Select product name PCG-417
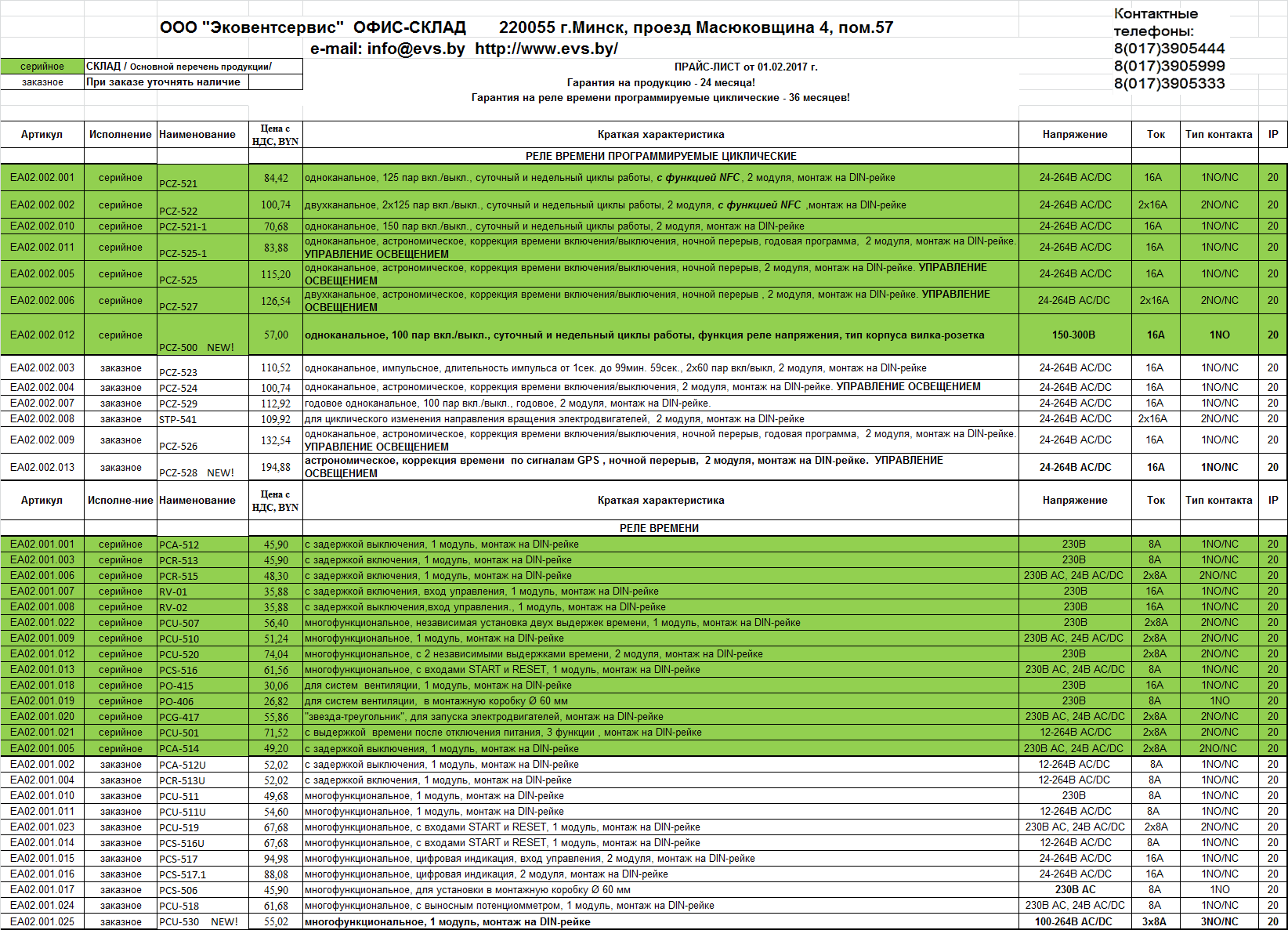Image resolution: width=1288 pixels, height=930 pixels. (x=179, y=717)
